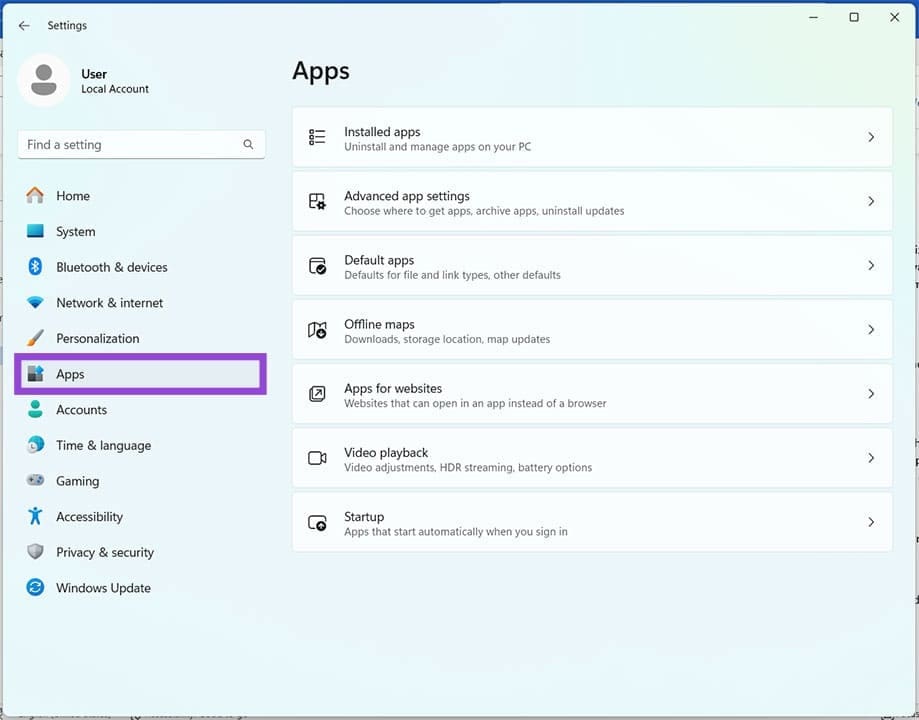Open the Accessibility figure icon
The height and width of the screenshot is (720, 919).
point(35,516)
